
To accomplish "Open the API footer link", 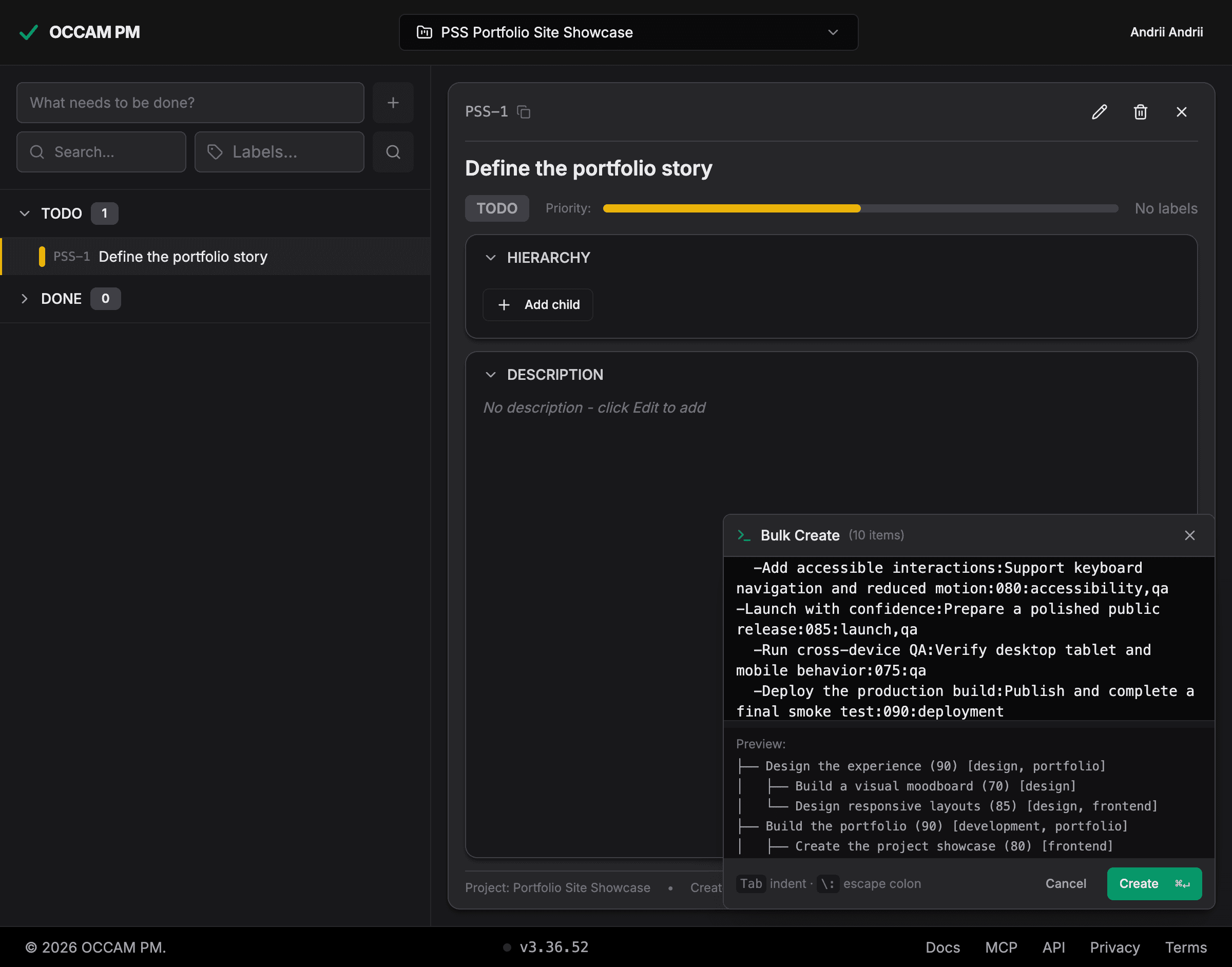I will coord(1054,947).
